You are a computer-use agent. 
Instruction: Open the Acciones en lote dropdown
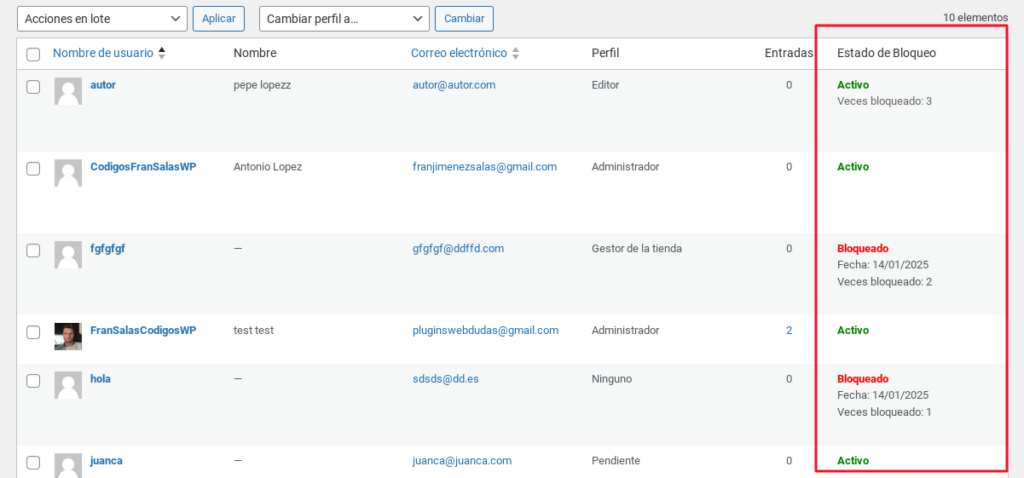click(x=102, y=19)
